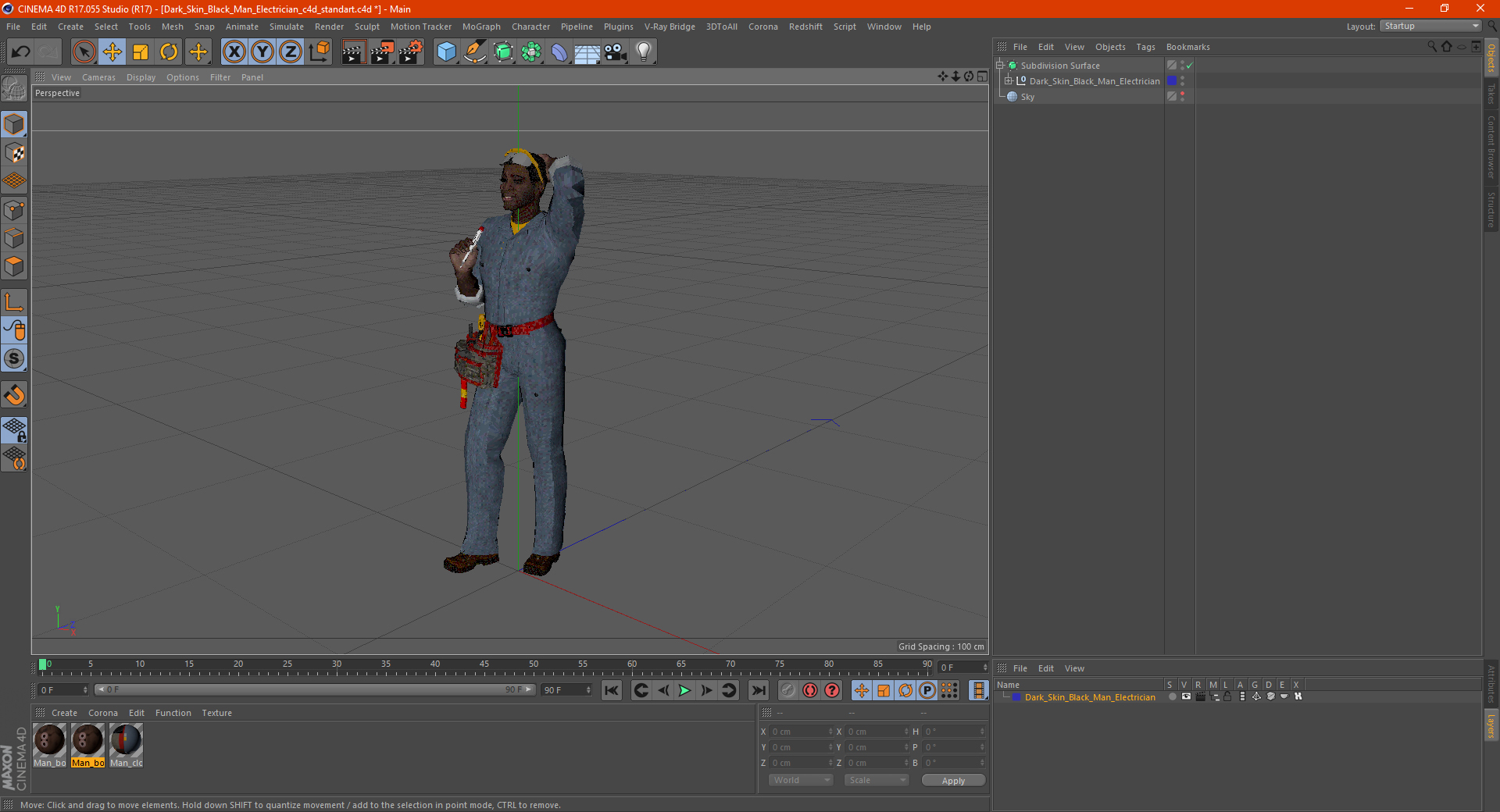Toggle layer solo dot for Dark_Skin_Black_Man_Electrician
The image size is (1500, 812).
tap(1172, 696)
